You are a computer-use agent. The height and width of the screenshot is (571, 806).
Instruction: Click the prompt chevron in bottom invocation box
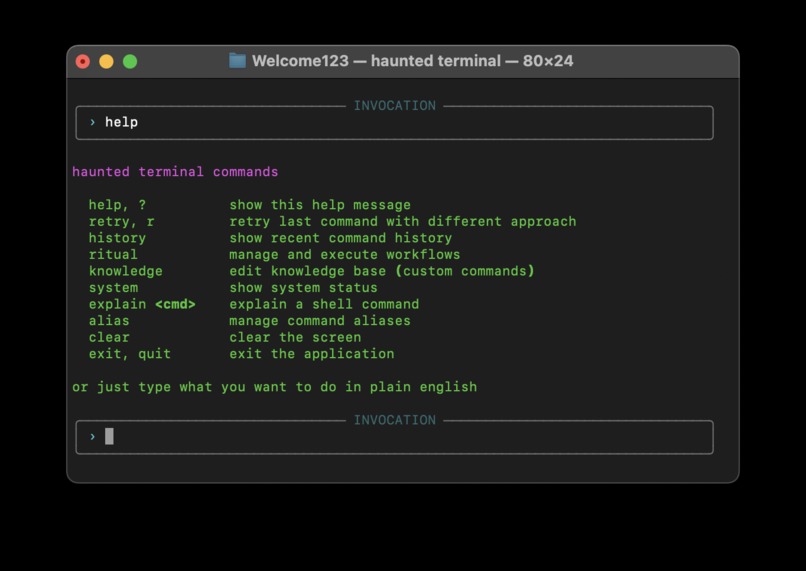(93, 437)
